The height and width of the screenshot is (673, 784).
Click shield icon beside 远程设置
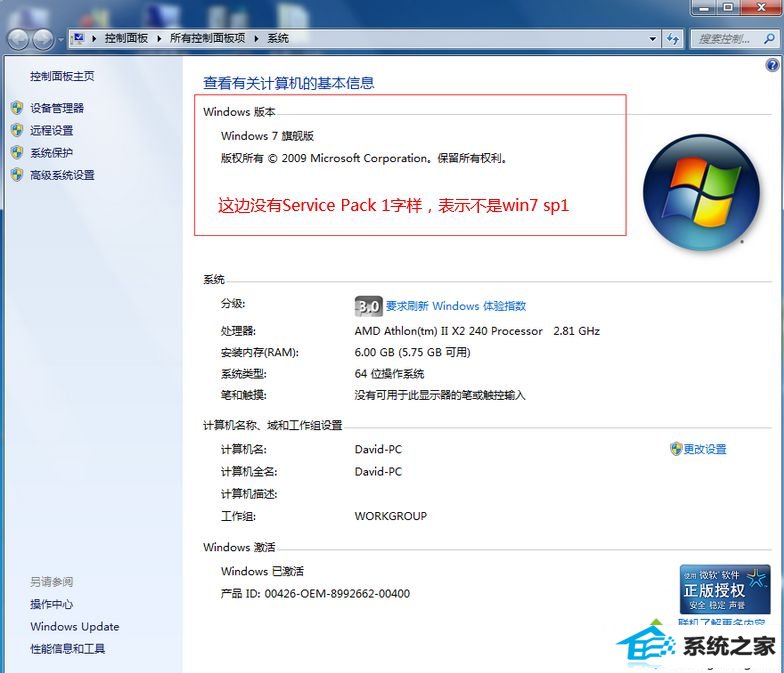click(18, 130)
